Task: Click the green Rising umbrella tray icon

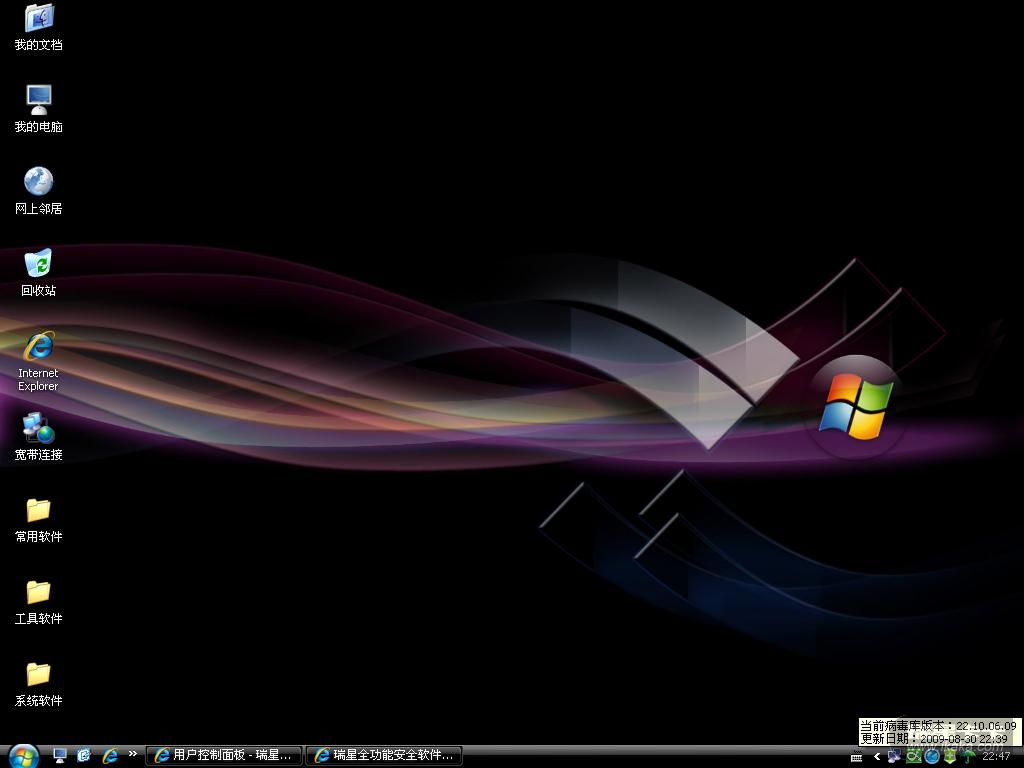Action: [969, 756]
